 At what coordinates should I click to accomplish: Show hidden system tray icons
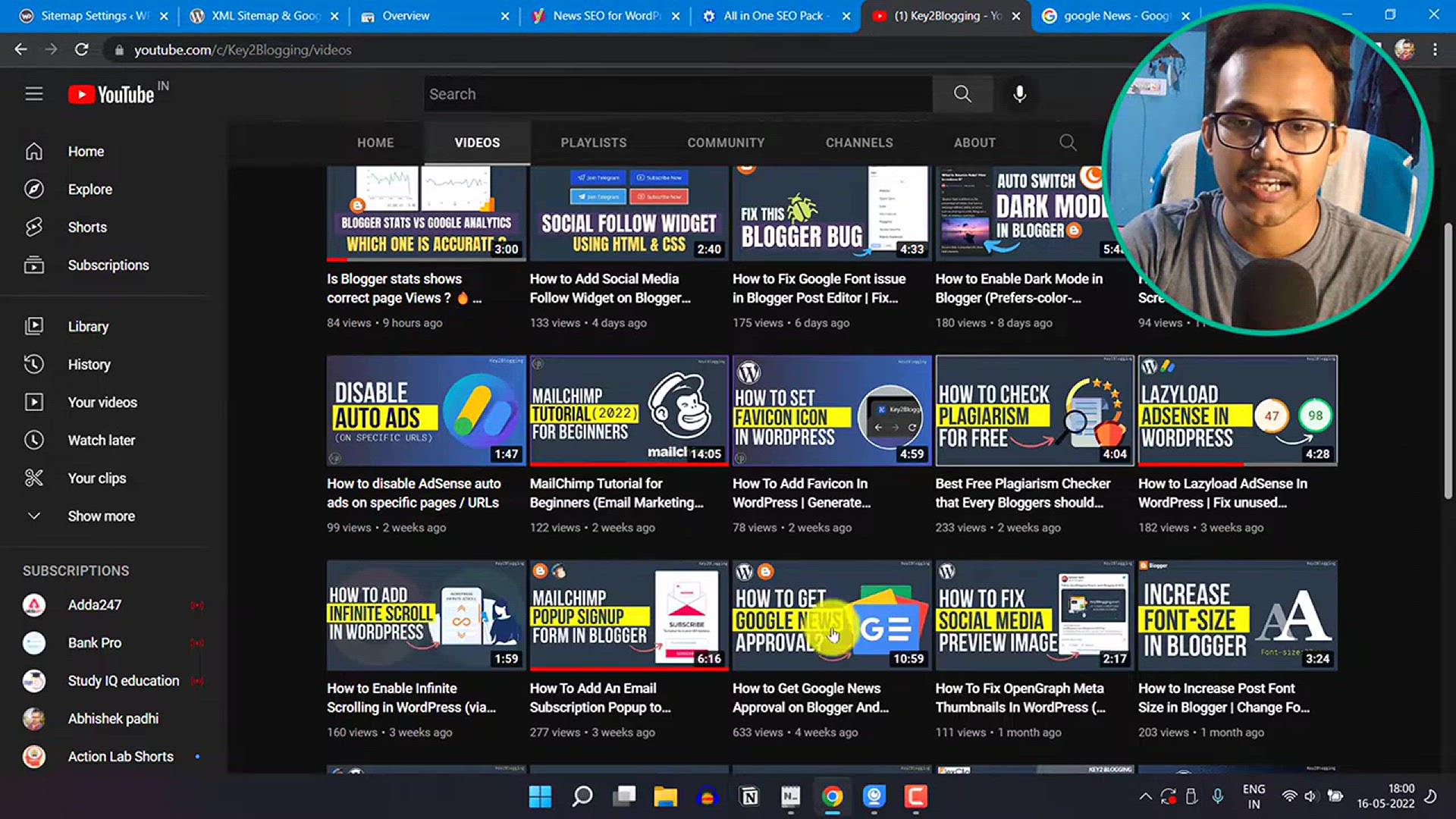(1145, 796)
